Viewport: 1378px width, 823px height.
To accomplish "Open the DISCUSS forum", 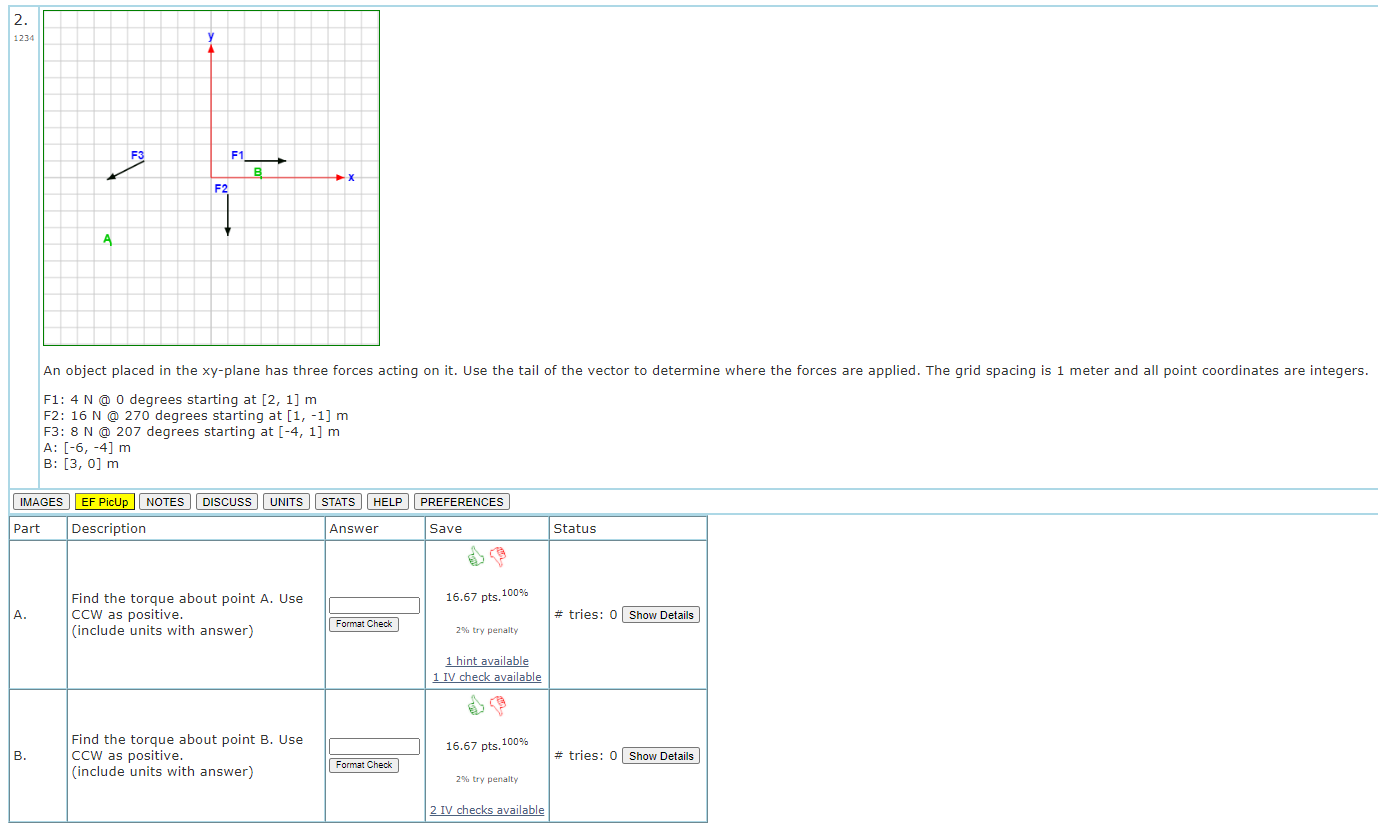I will (226, 501).
